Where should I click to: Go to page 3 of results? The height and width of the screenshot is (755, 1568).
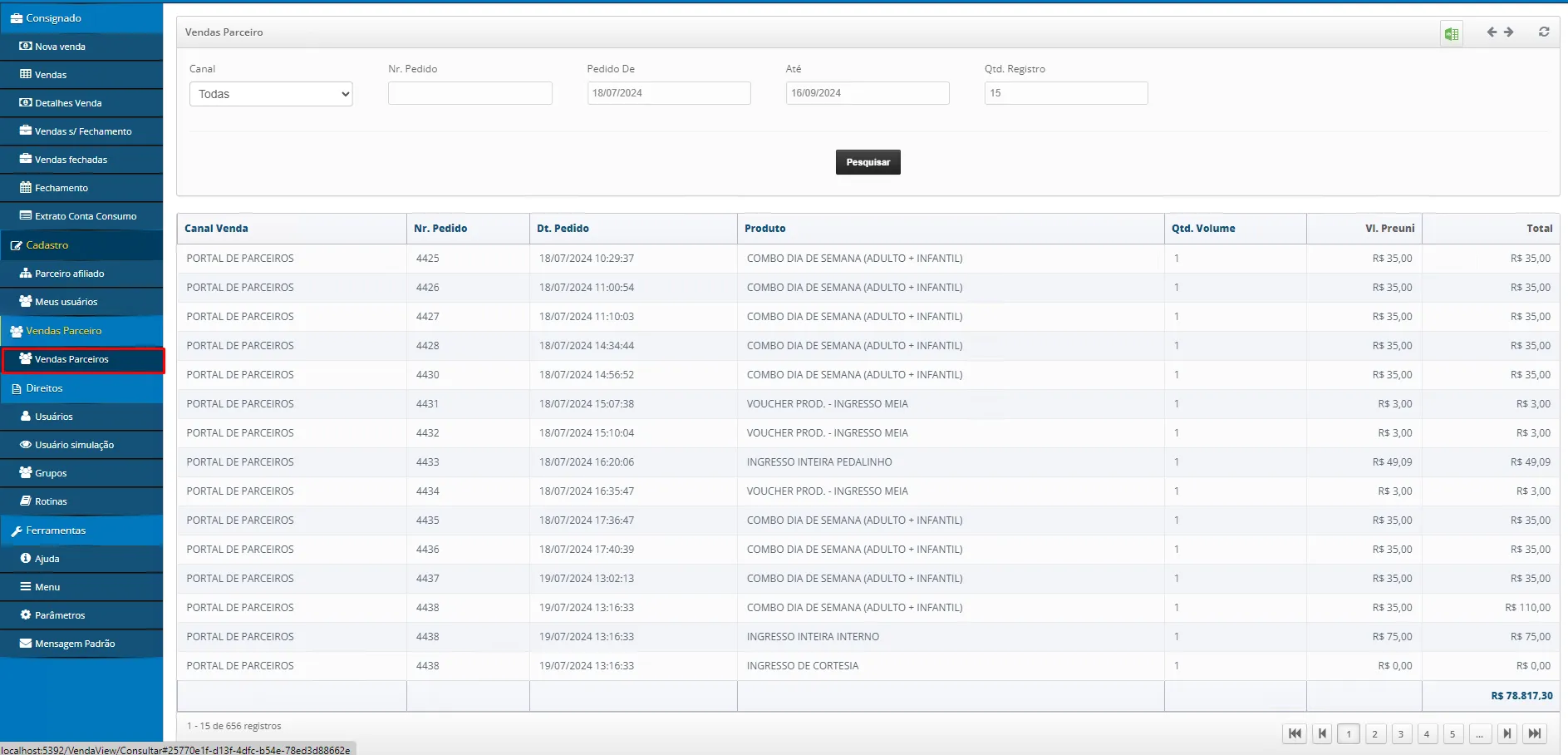tap(1401, 733)
